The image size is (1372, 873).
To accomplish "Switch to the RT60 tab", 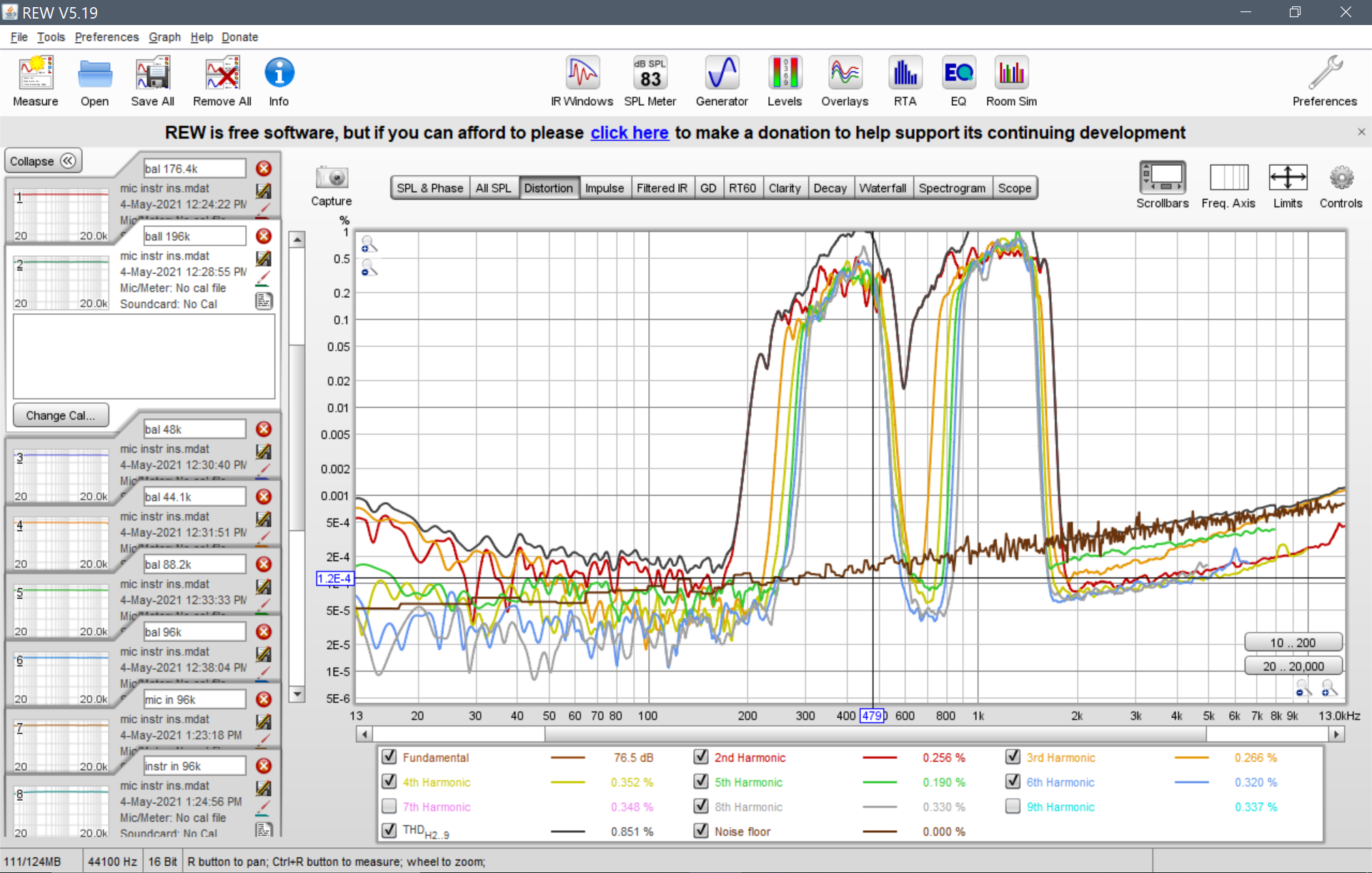I will coord(742,188).
